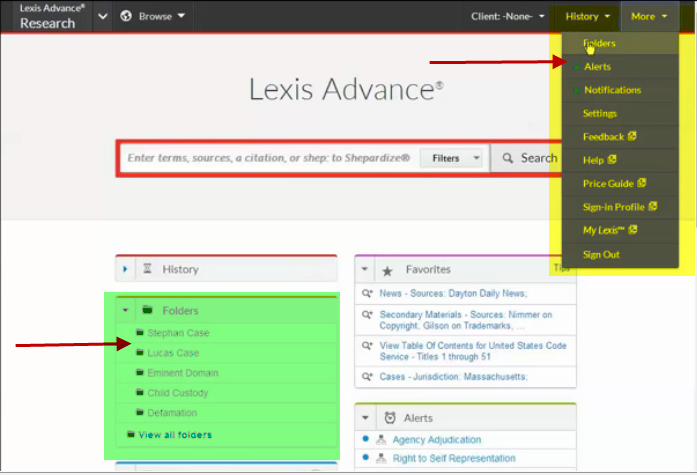Click the Lexis Advance Research logo
This screenshot has width=697, height=475.
[50, 16]
